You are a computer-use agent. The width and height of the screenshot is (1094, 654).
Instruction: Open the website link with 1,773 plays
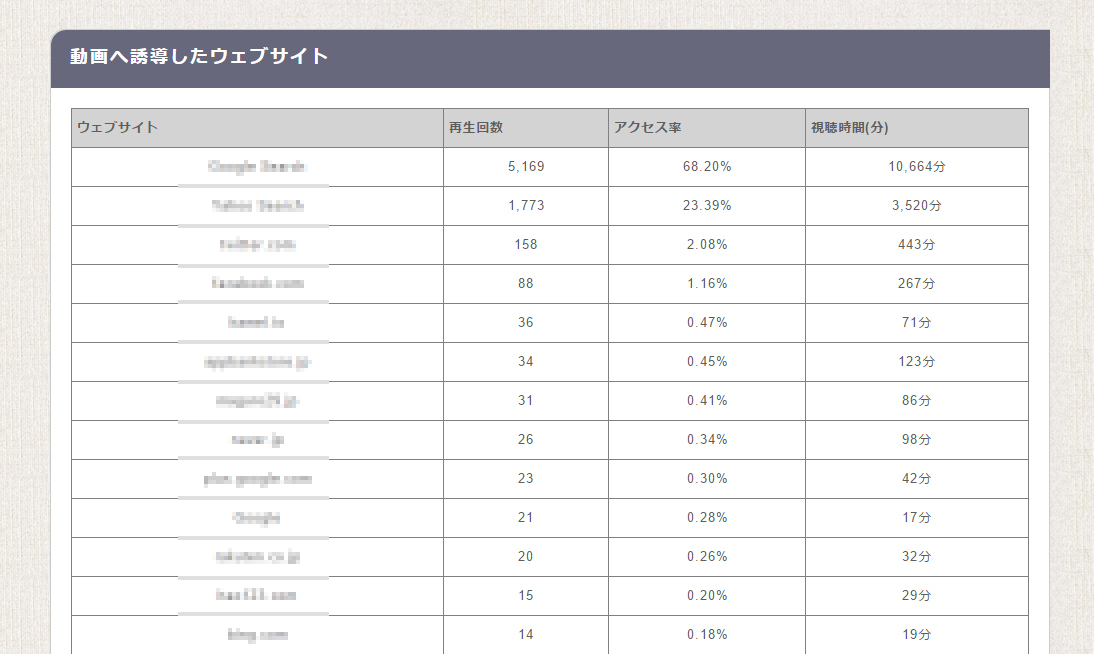(x=257, y=205)
